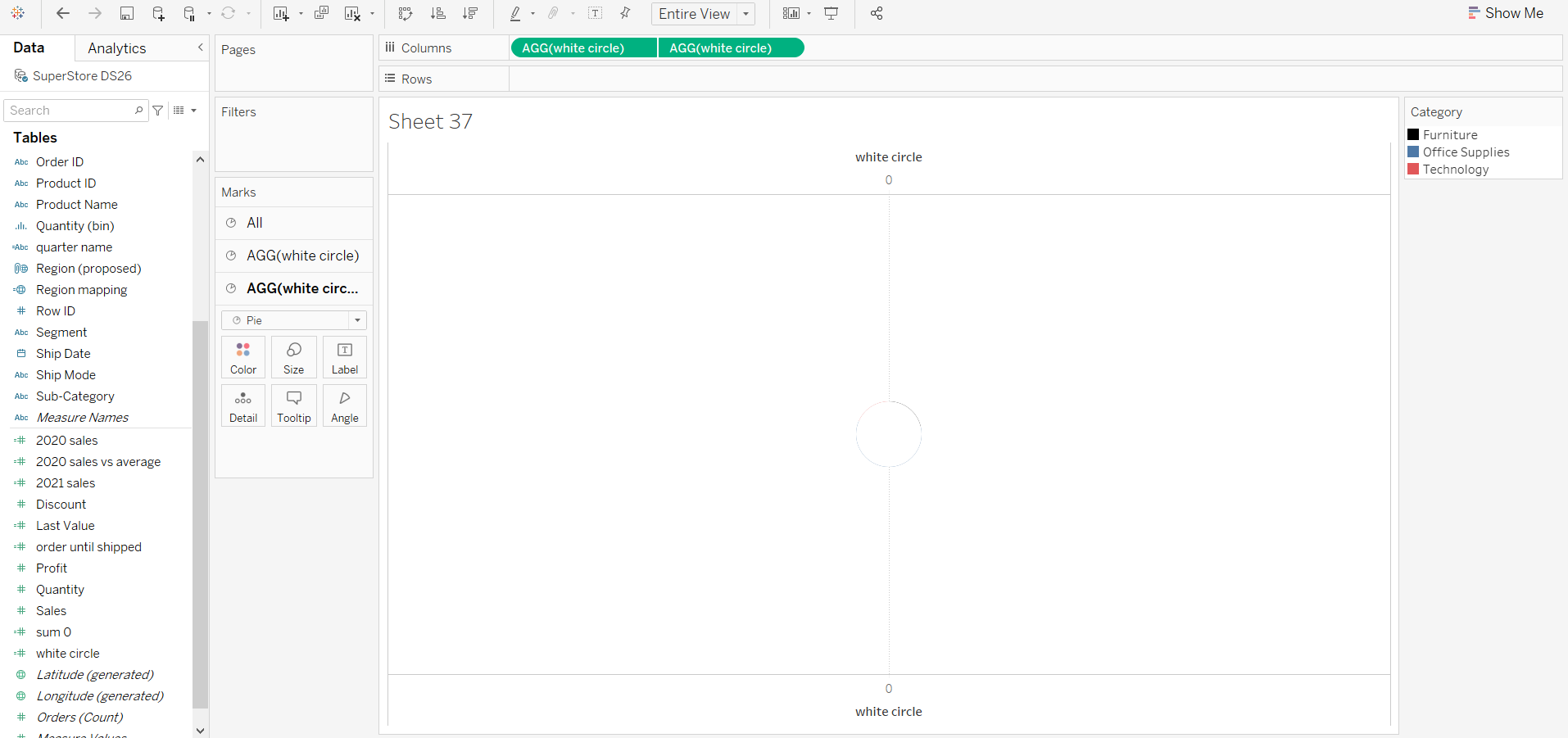
Task: Click the Office Supplies blue color swatch
Action: 1413,152
